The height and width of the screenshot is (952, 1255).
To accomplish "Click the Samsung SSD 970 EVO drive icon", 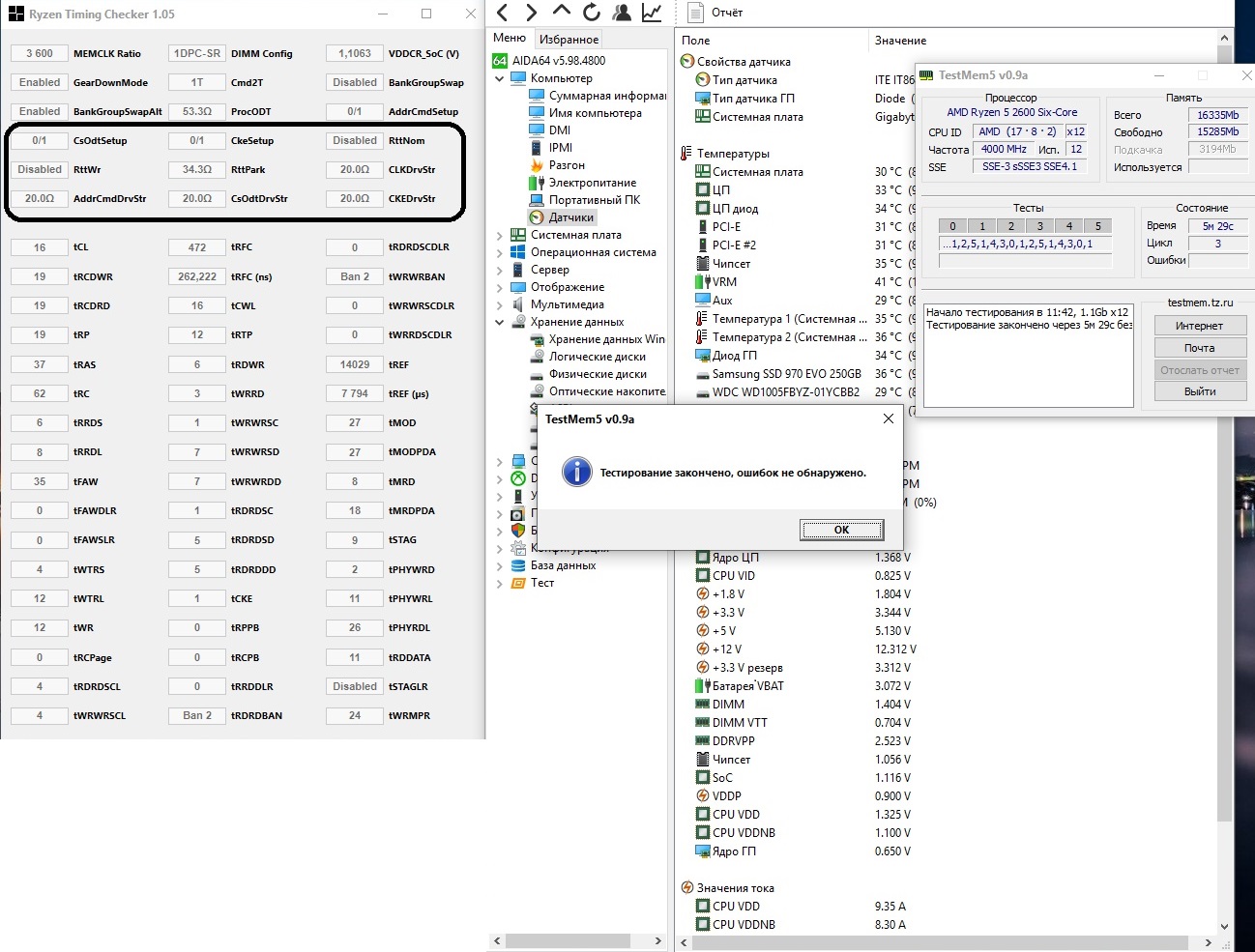I will pyautogui.click(x=703, y=374).
